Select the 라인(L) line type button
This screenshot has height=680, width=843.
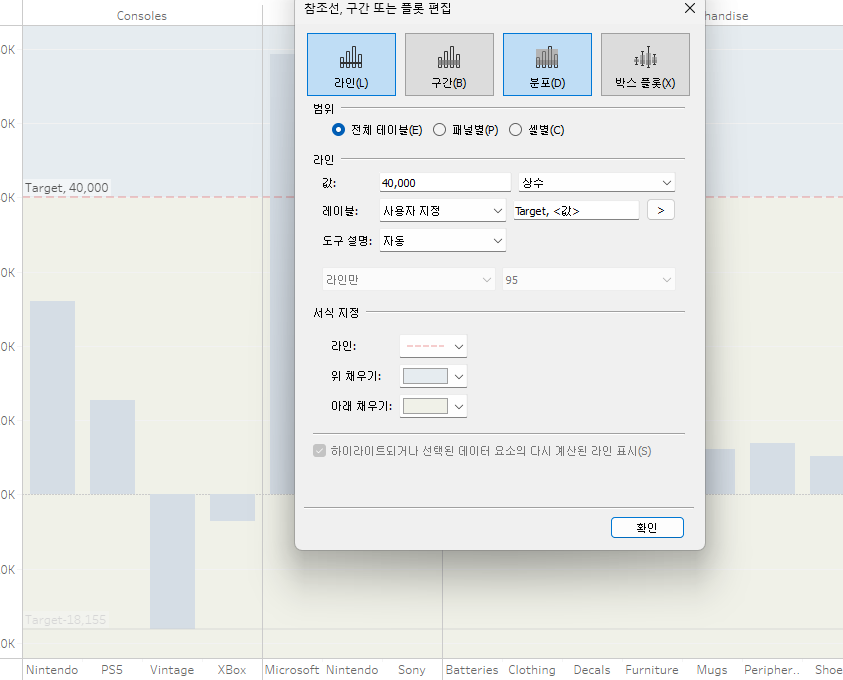351,65
